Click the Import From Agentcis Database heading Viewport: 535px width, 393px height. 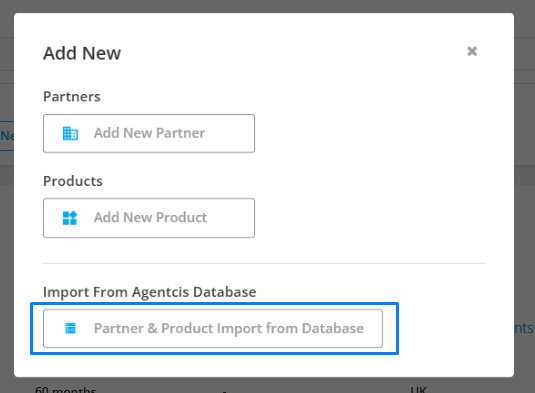(x=149, y=292)
